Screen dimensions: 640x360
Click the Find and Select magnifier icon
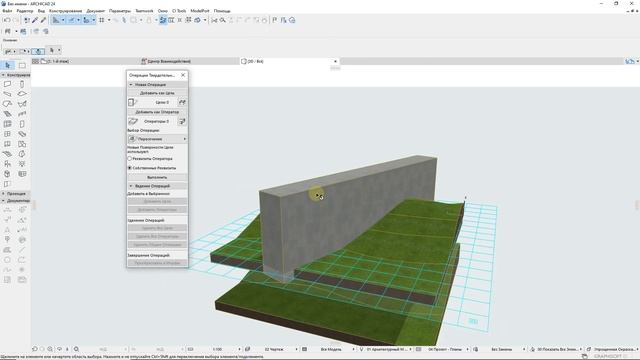click(222, 20)
